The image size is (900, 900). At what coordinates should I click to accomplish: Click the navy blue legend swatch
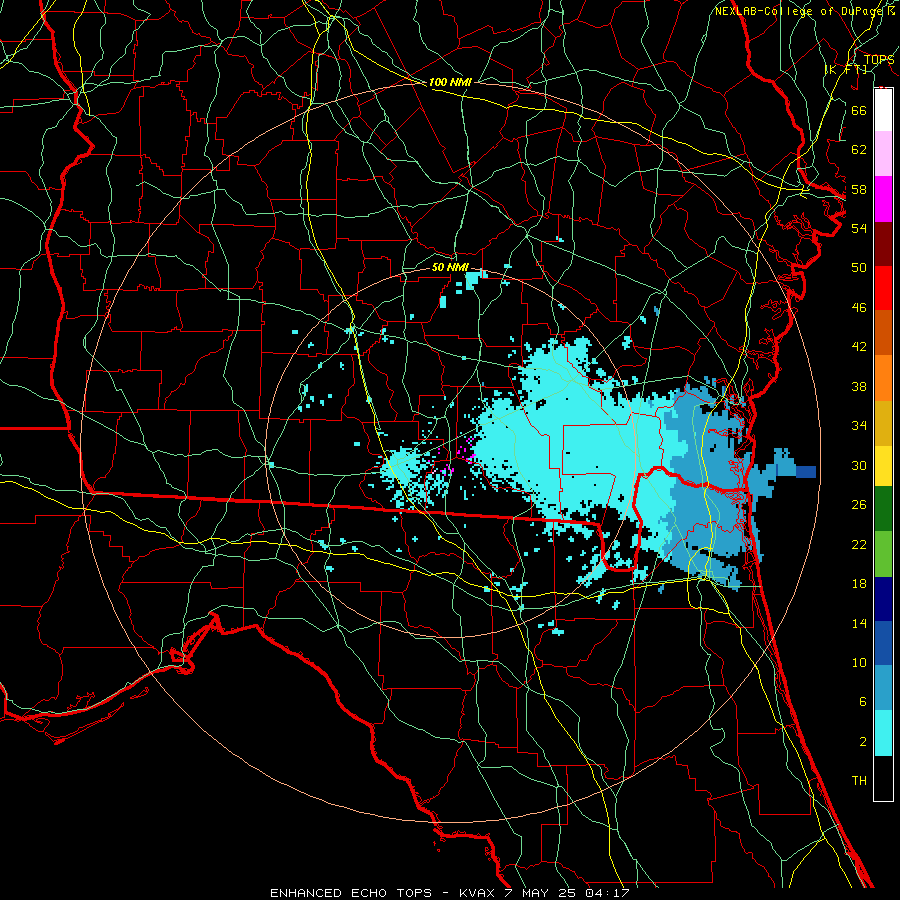tap(883, 599)
